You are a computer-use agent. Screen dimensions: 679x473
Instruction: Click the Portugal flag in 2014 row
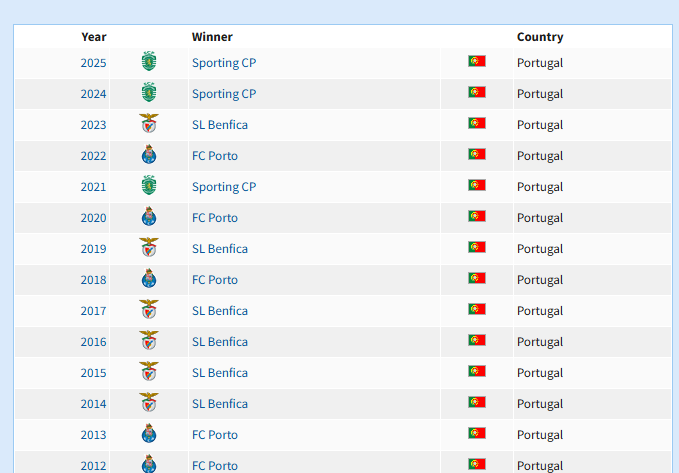pos(477,402)
